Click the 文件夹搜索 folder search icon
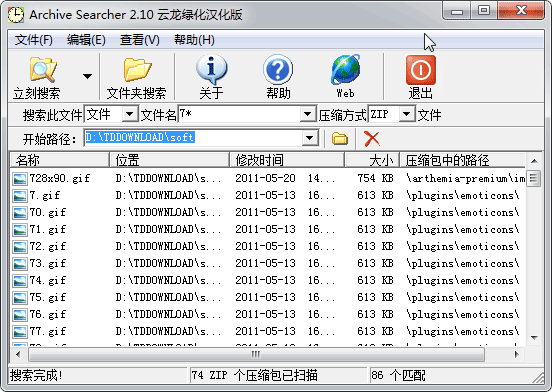 tap(137, 69)
